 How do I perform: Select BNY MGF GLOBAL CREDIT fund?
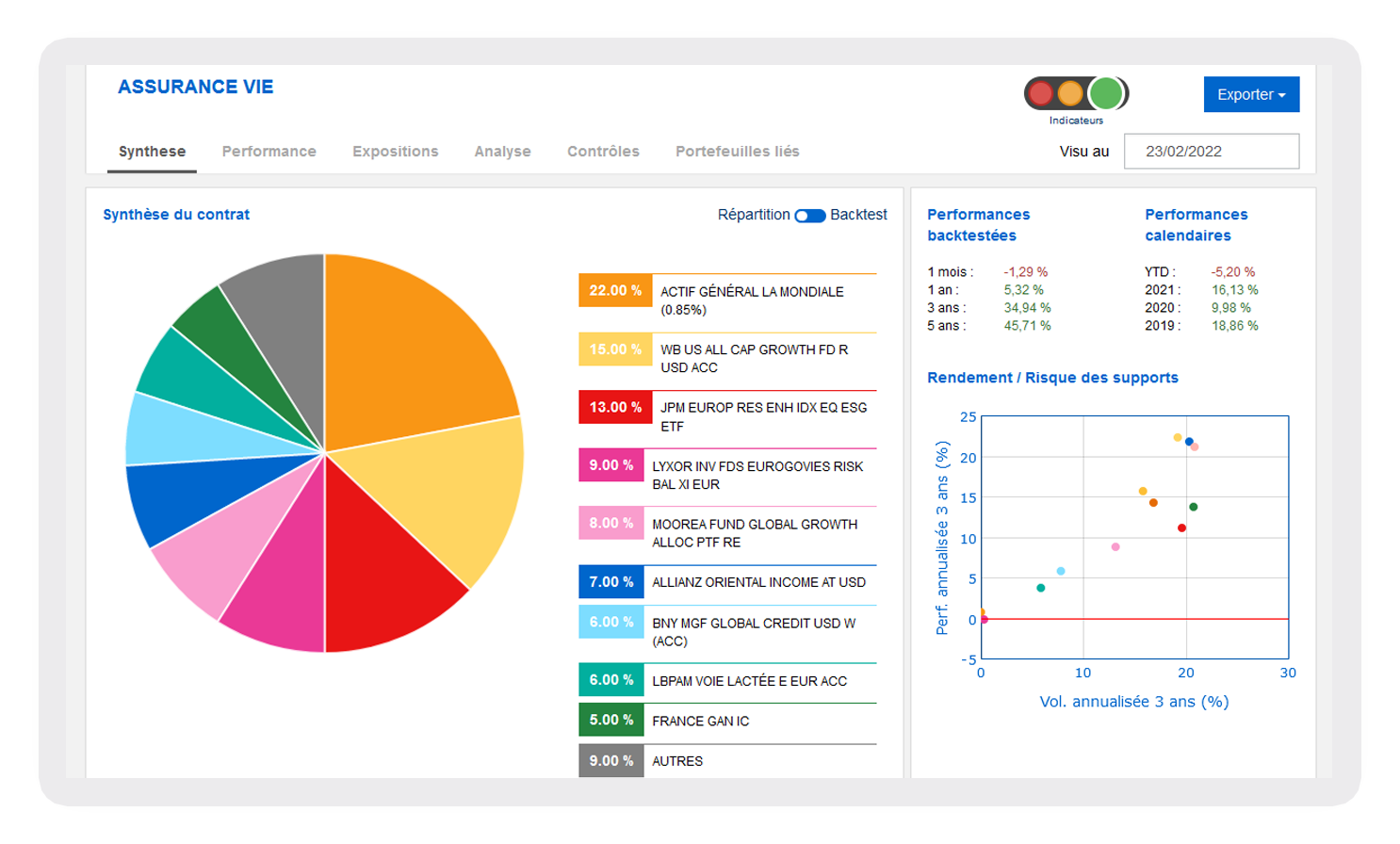coord(754,632)
